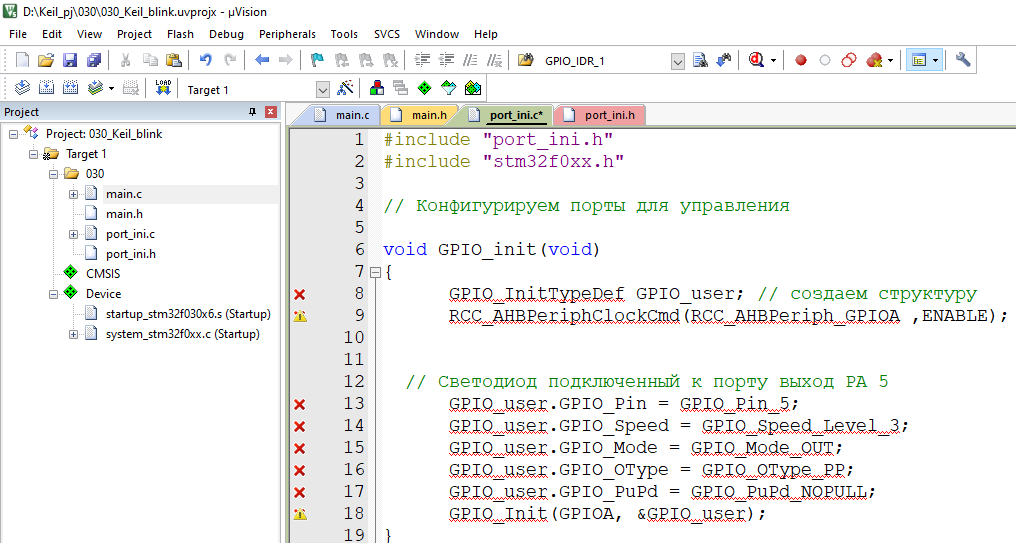Close the Project panel with the red X
This screenshot has width=1016, height=543.
click(271, 112)
